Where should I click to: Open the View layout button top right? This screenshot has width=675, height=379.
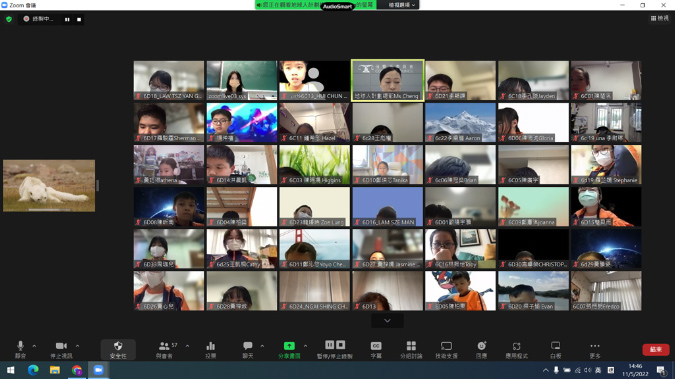click(660, 18)
